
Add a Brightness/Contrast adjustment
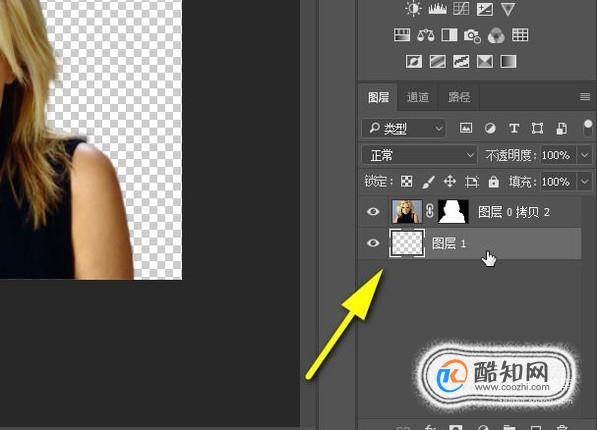click(413, 8)
